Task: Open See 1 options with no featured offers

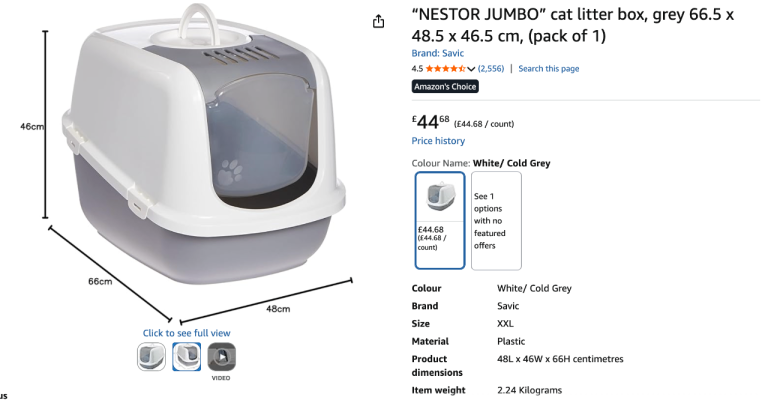Action: coord(496,220)
